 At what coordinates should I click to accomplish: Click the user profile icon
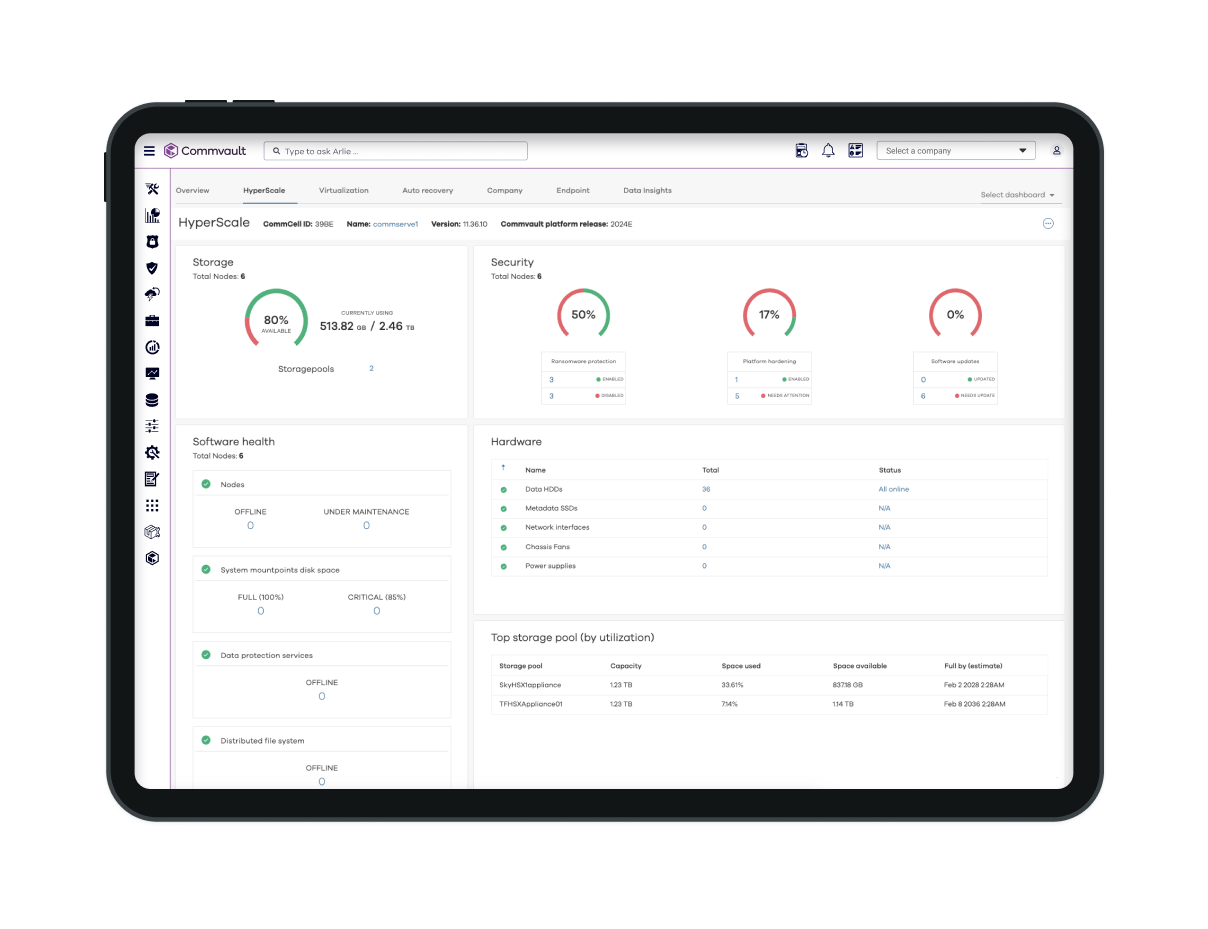click(1056, 151)
